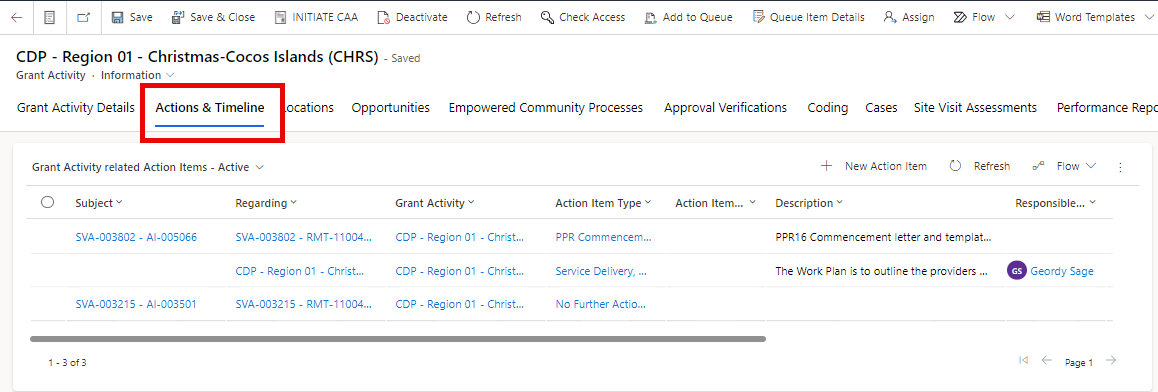Go to Approval Verifications tab
This screenshot has width=1158, height=392.
[x=725, y=108]
